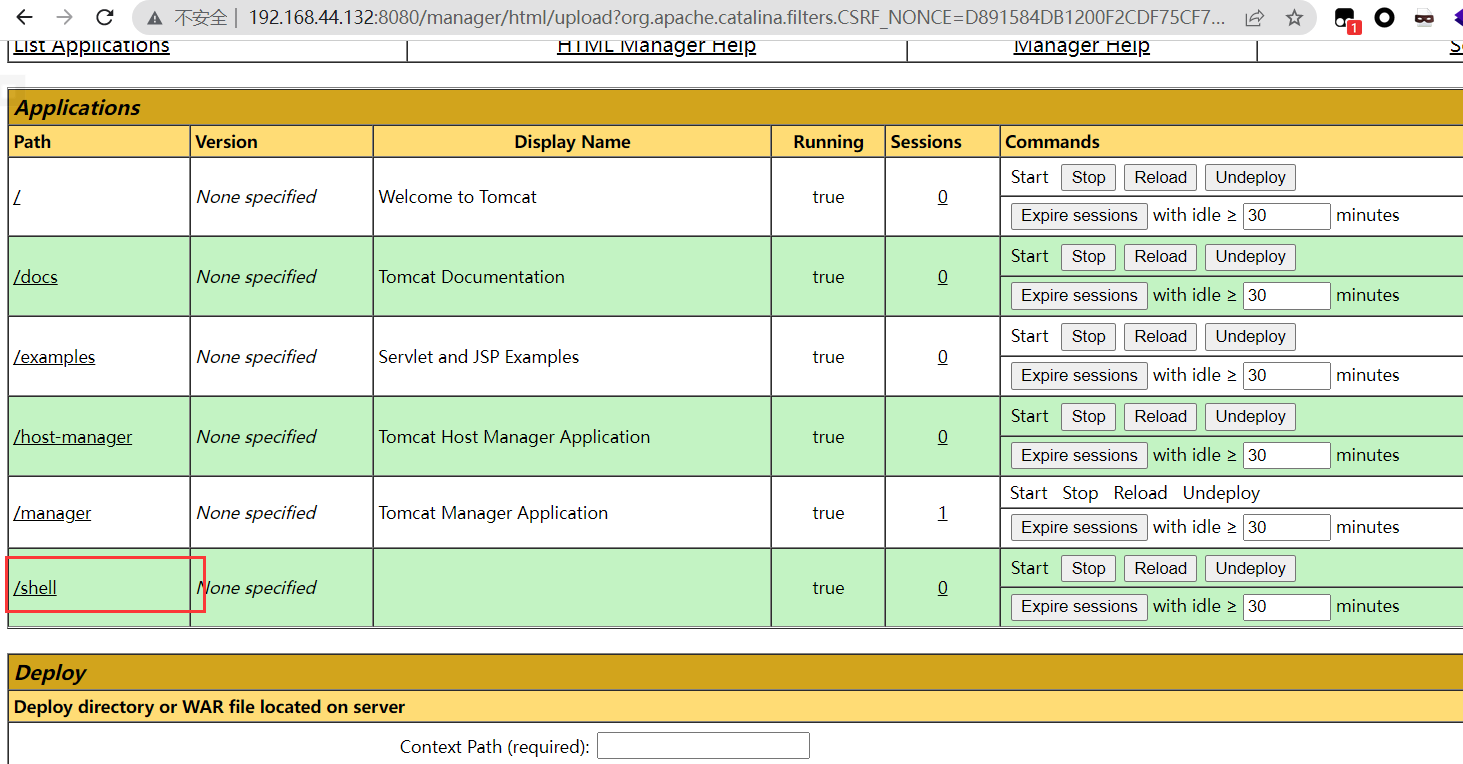Image resolution: width=1463 pixels, height=764 pixels.
Task: Edit idle minutes field for root app
Action: [1286, 215]
